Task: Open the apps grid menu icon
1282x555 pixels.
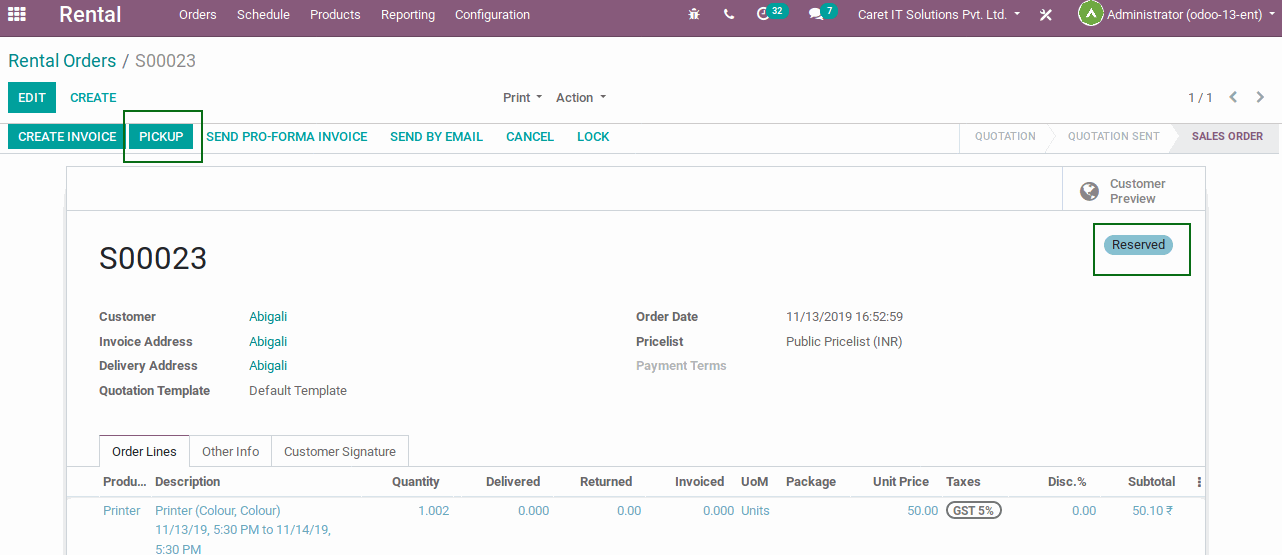Action: pyautogui.click(x=17, y=15)
